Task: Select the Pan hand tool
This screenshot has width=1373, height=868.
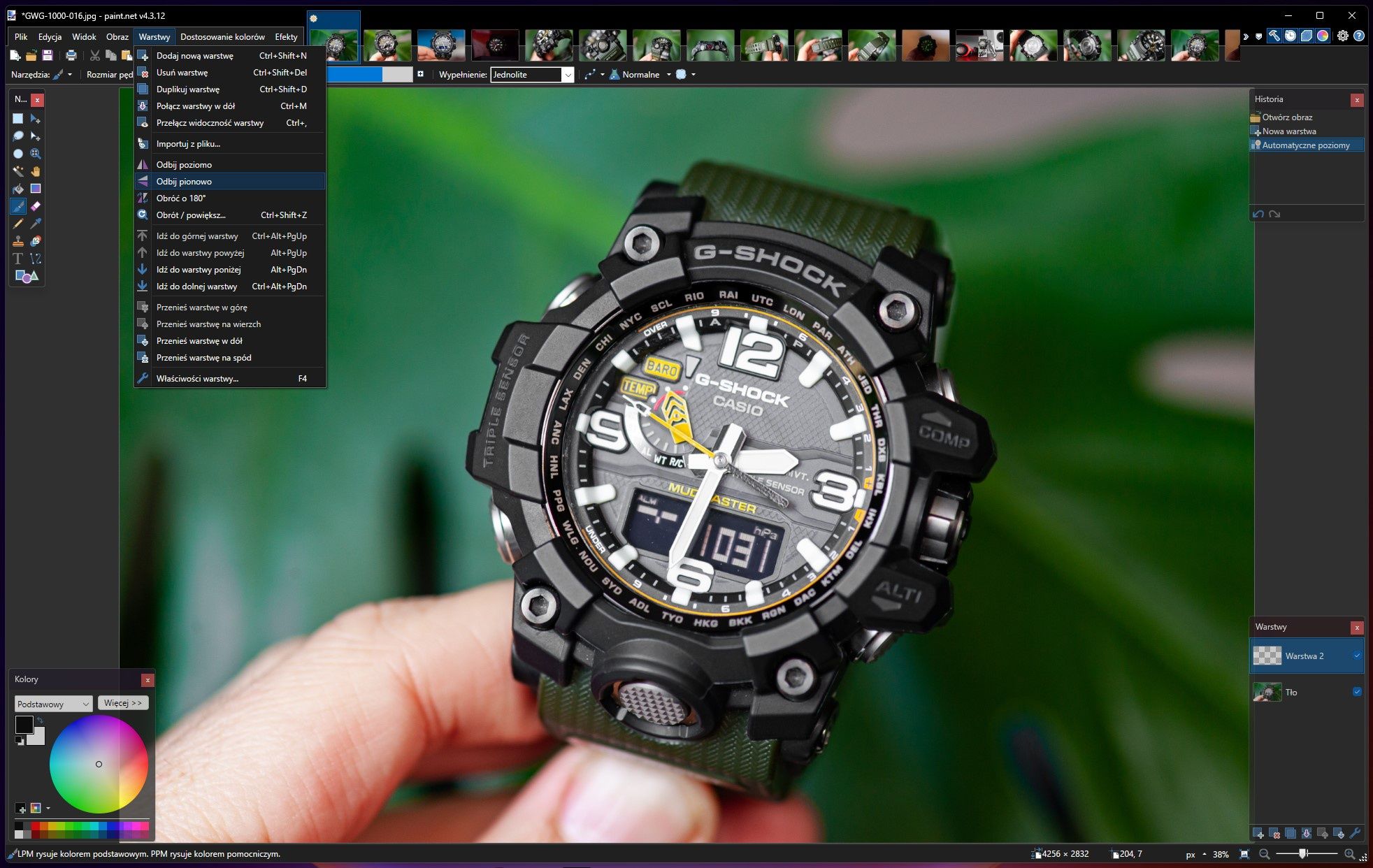Action: [36, 171]
